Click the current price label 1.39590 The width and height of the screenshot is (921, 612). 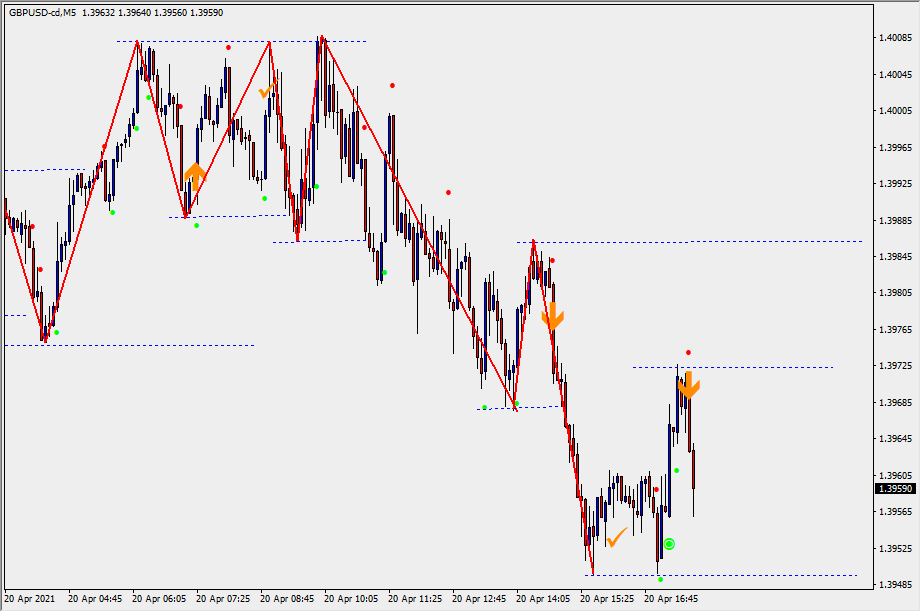[x=892, y=489]
